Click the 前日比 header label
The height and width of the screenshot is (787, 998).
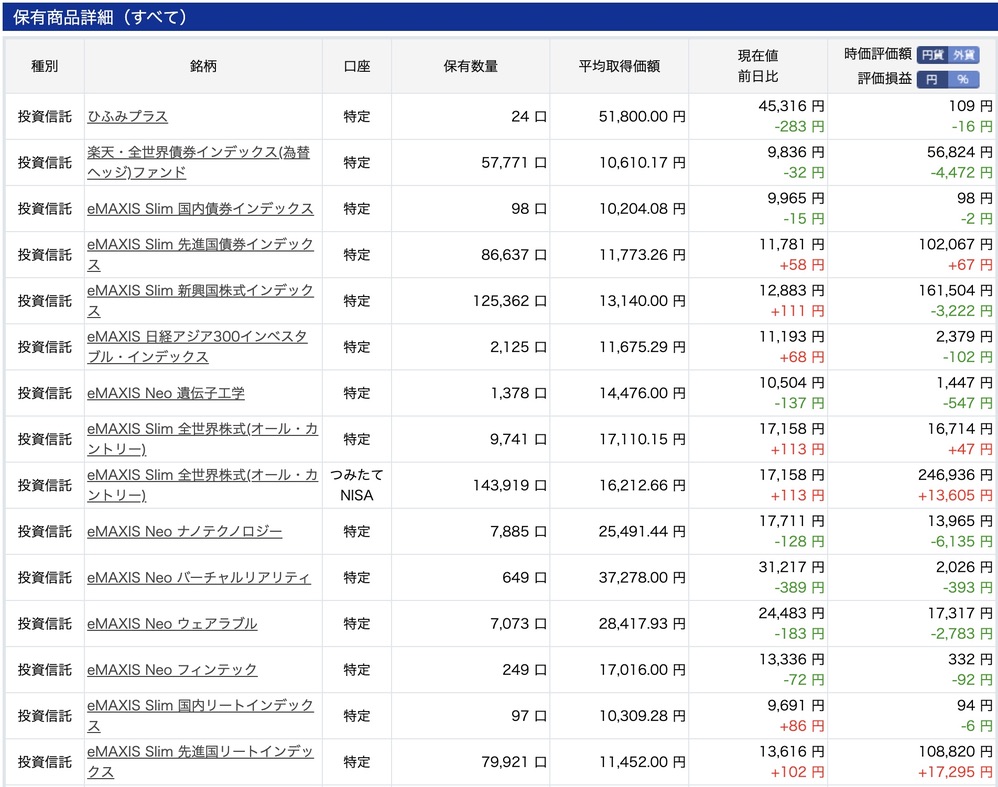pos(757,76)
